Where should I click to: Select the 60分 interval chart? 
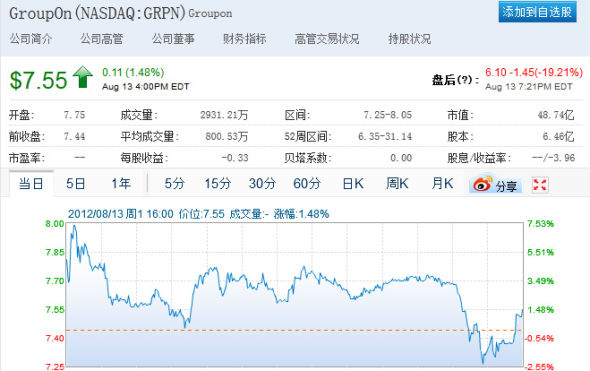click(x=307, y=184)
